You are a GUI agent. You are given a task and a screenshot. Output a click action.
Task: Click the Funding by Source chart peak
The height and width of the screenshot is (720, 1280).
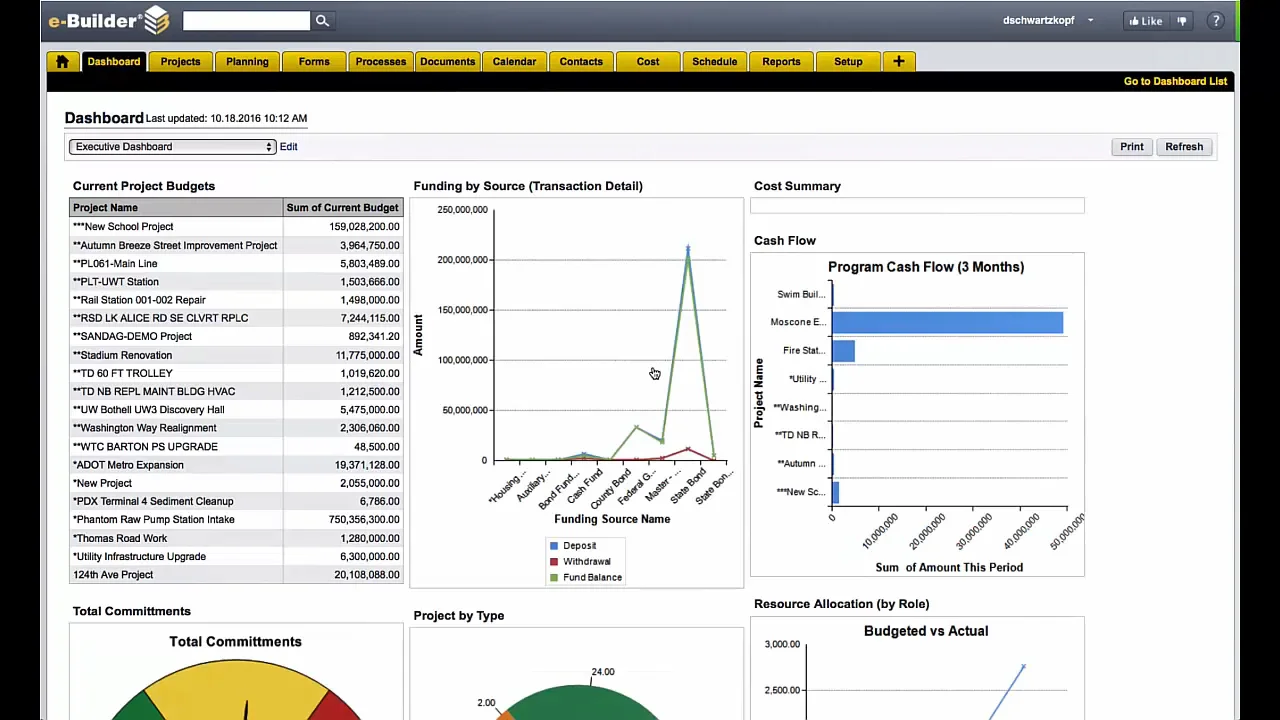[688, 249]
